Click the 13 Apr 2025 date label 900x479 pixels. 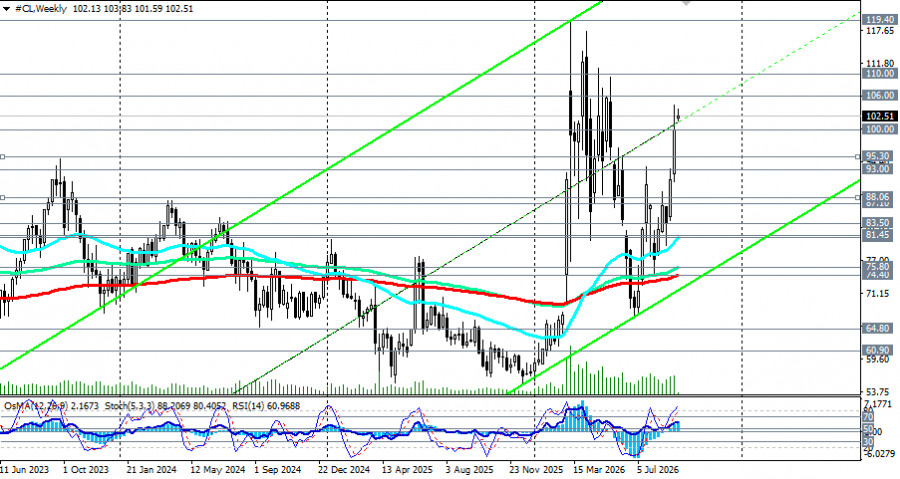(x=407, y=470)
